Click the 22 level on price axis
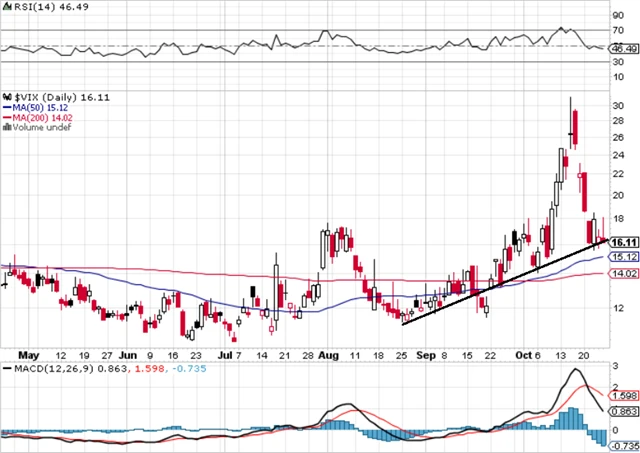 tap(618, 174)
